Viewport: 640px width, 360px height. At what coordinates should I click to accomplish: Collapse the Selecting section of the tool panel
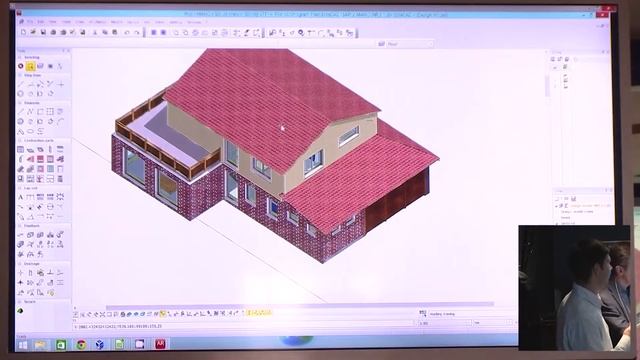click(x=20, y=58)
